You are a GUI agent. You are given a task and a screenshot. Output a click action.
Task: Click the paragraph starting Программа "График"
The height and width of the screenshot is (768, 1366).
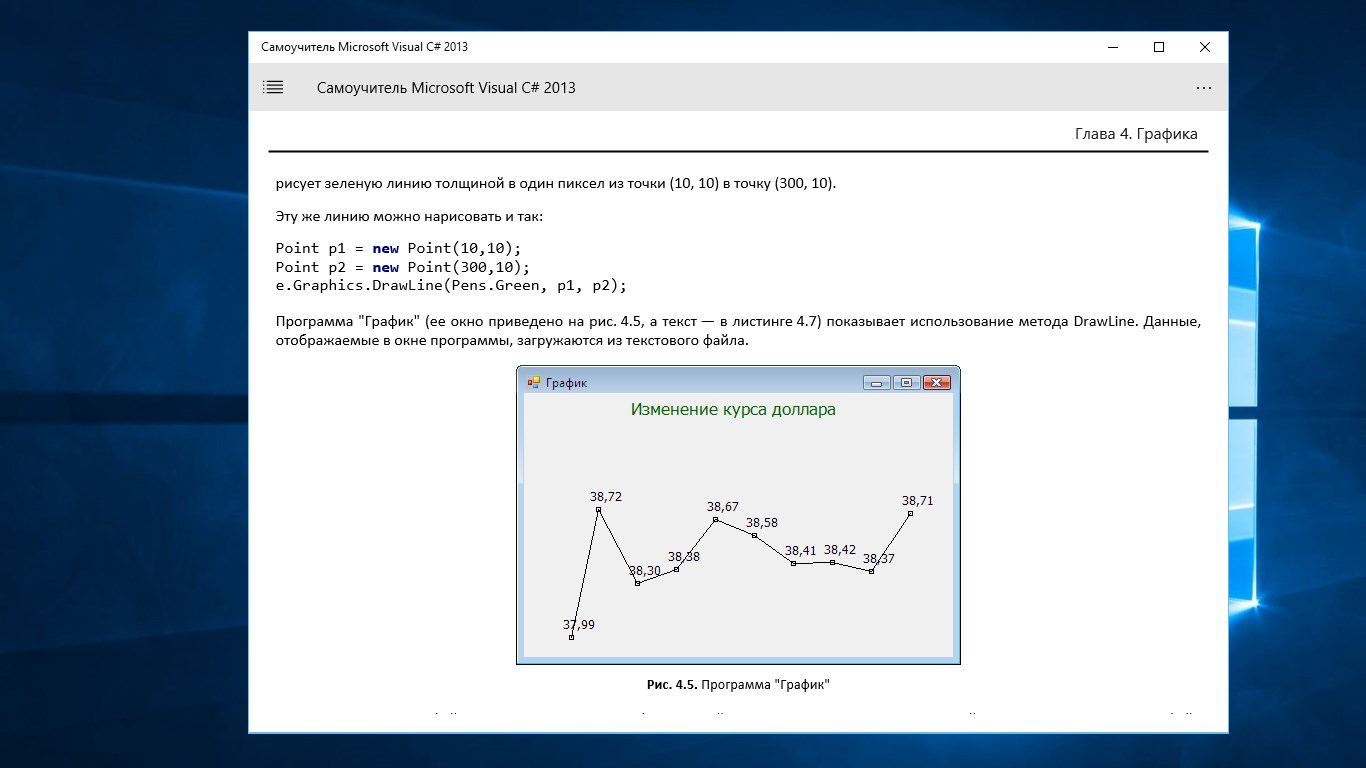point(738,331)
